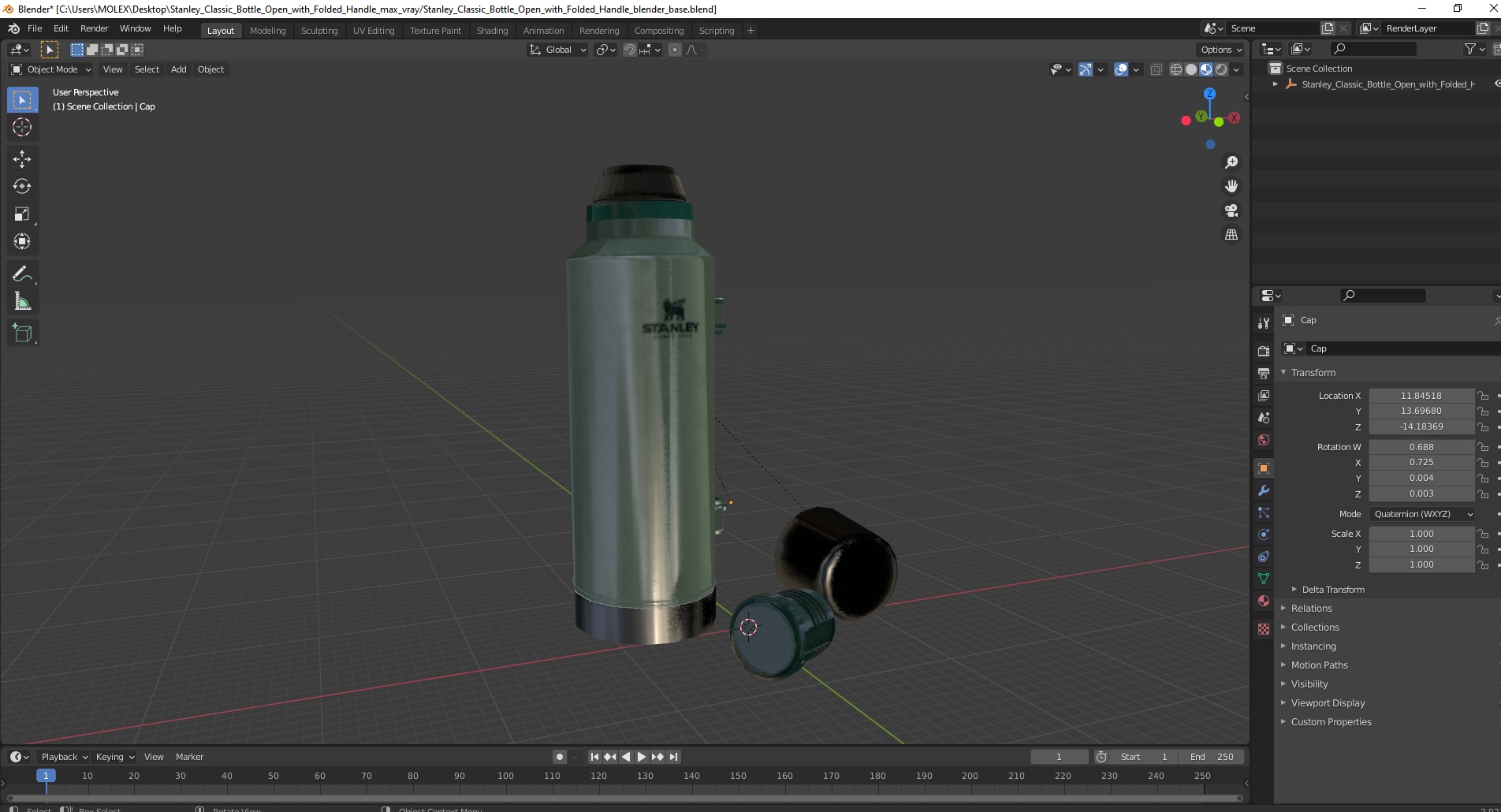Switch to the UV Editing workspace tab
Image resolution: width=1501 pixels, height=812 pixels.
coord(374,31)
